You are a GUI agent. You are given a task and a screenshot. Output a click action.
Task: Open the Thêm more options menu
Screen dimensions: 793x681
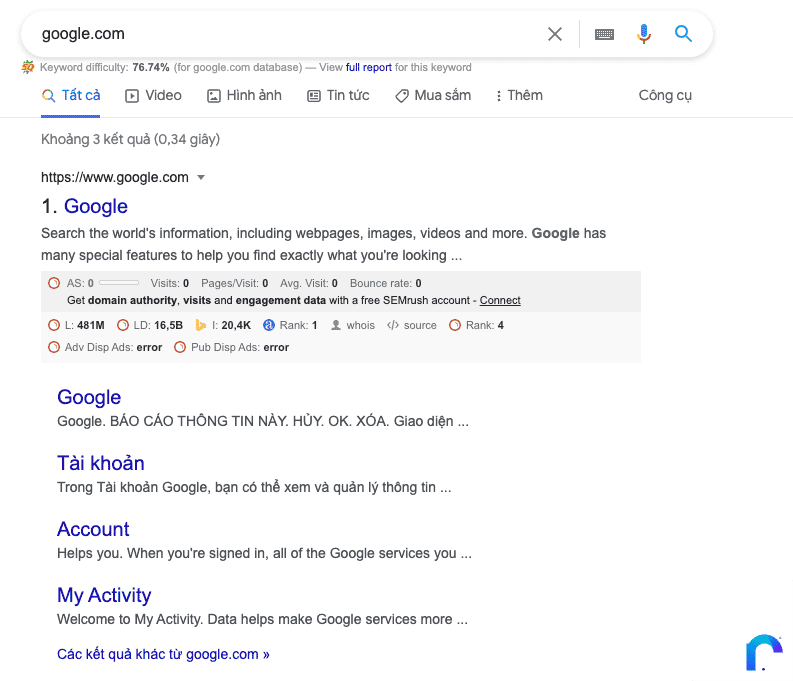pos(519,96)
